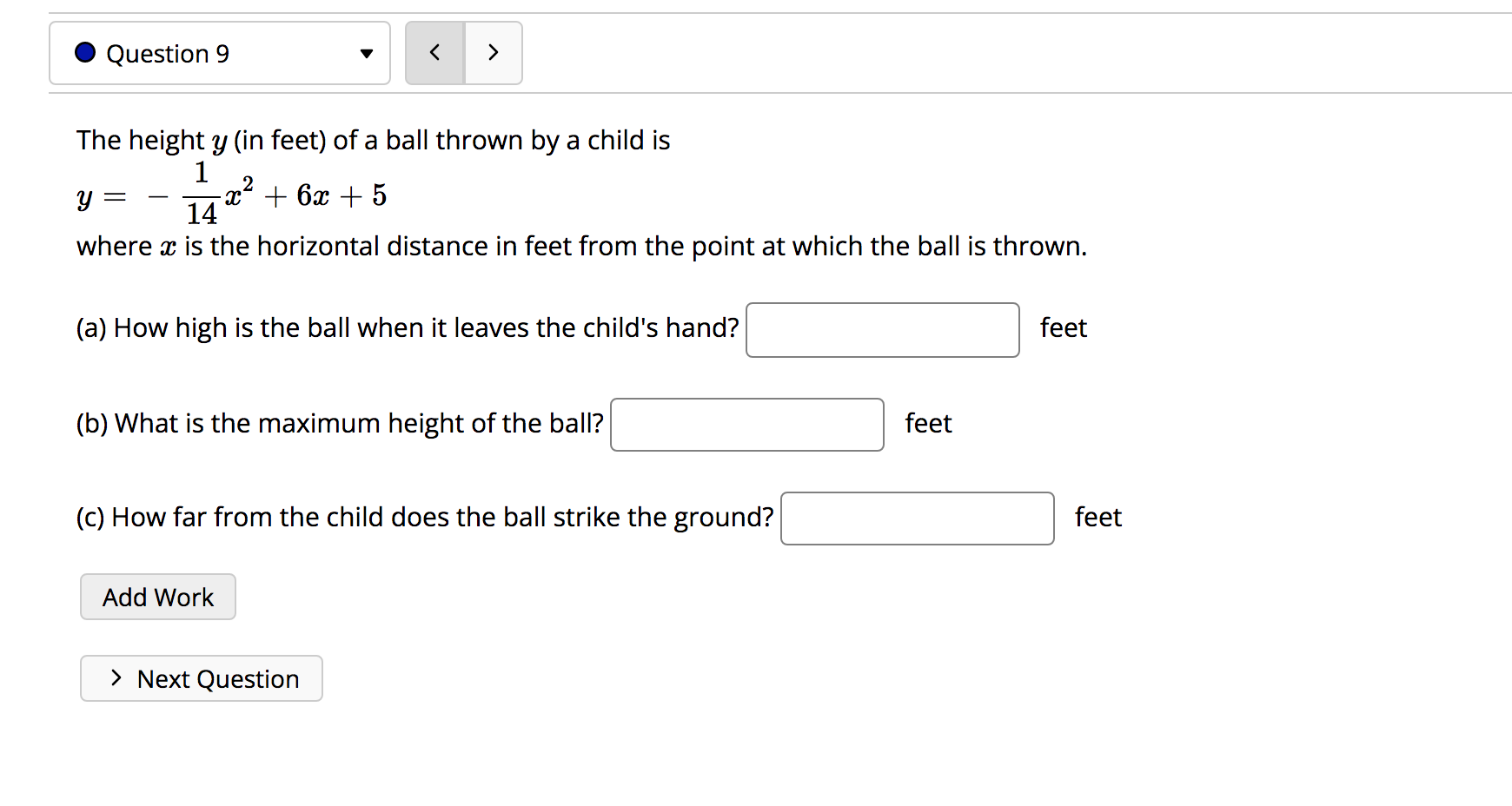Click the navigation button group between question arrows

click(463, 52)
